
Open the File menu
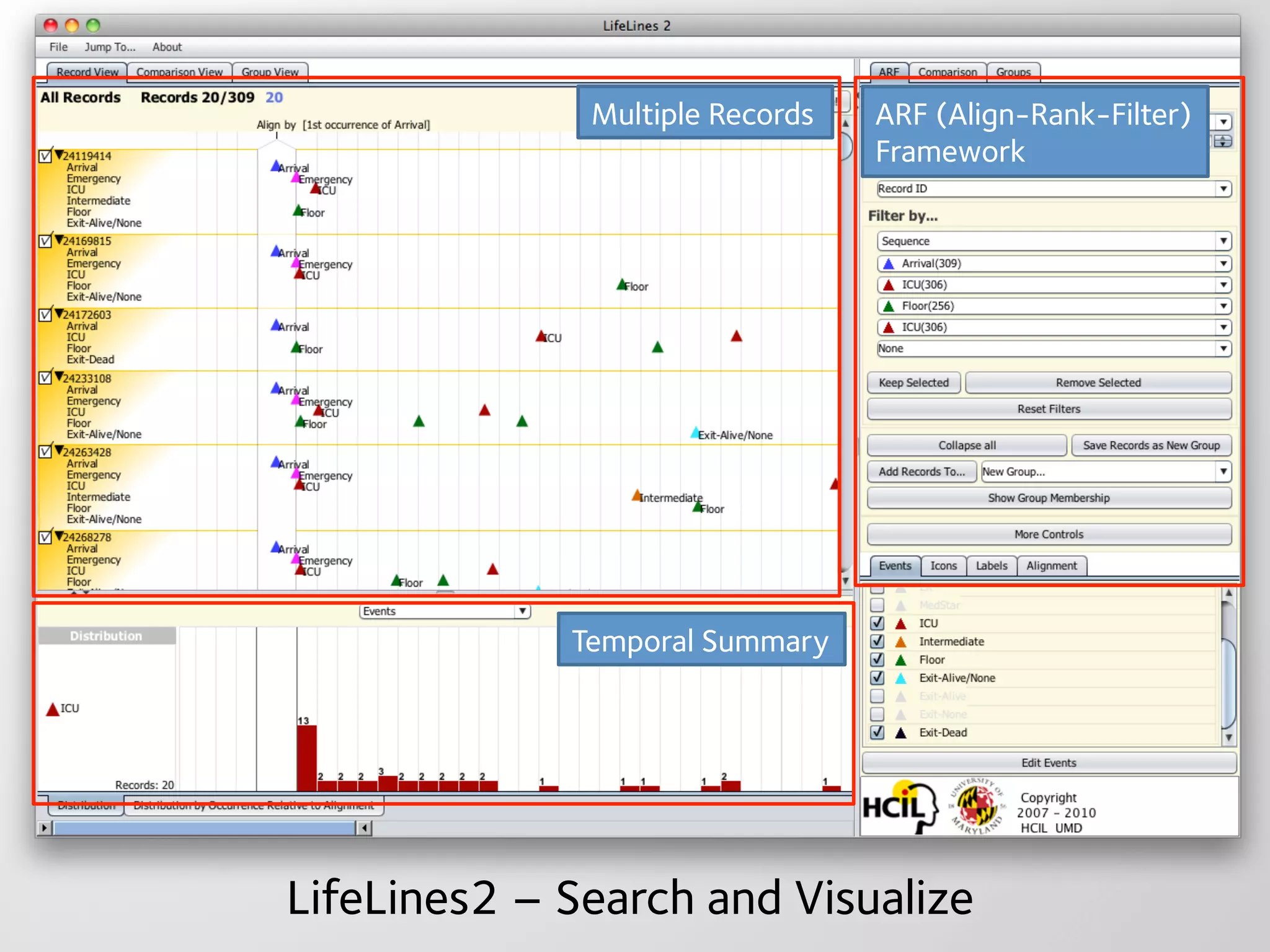click(x=58, y=47)
